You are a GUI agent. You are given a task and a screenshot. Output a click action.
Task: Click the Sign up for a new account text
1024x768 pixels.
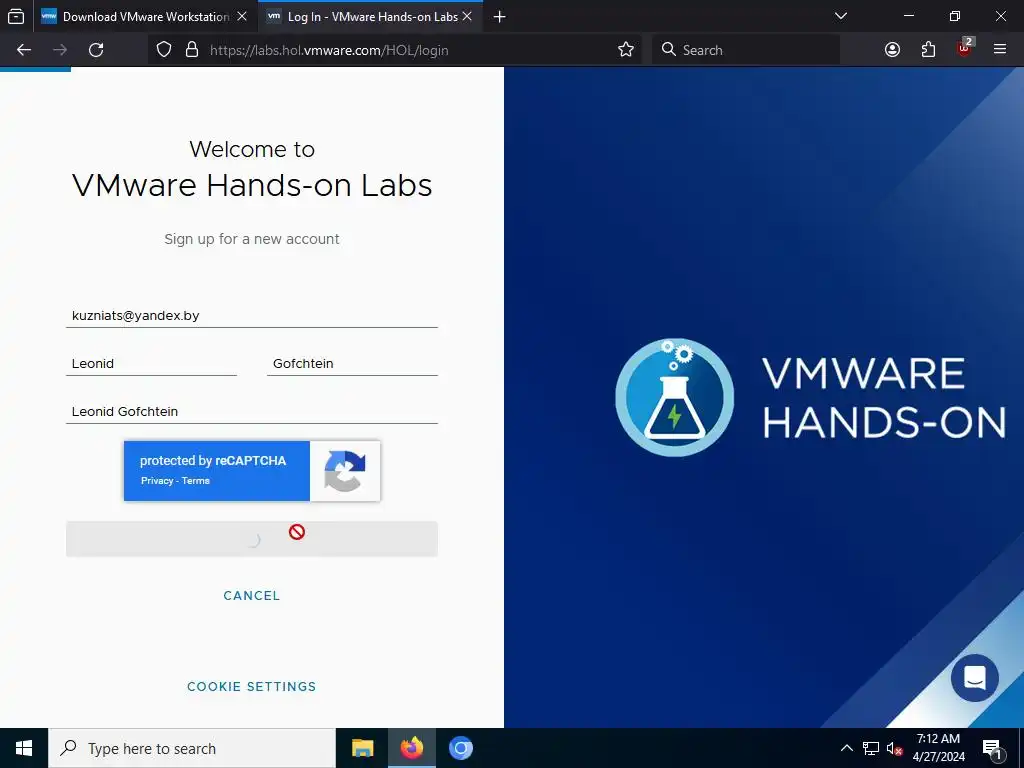tap(251, 239)
